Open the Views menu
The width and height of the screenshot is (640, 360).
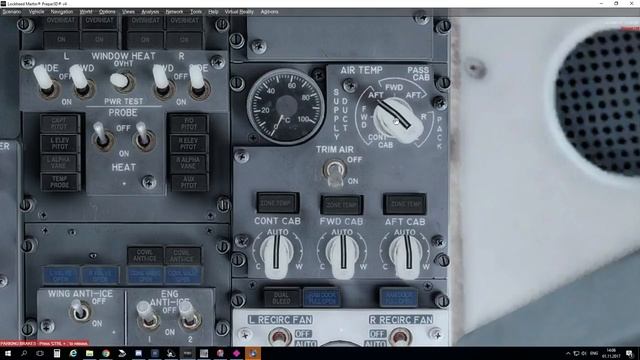pos(128,12)
